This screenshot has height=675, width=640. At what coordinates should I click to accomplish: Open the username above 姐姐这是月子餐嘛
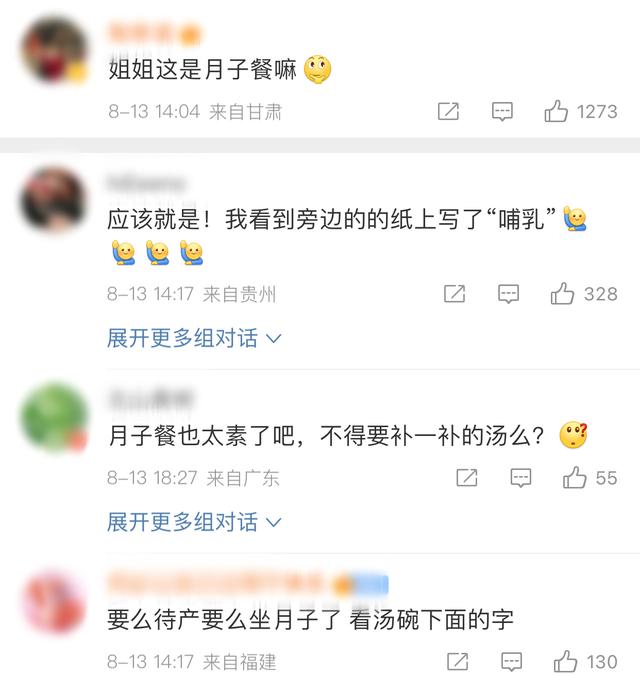coord(154,33)
